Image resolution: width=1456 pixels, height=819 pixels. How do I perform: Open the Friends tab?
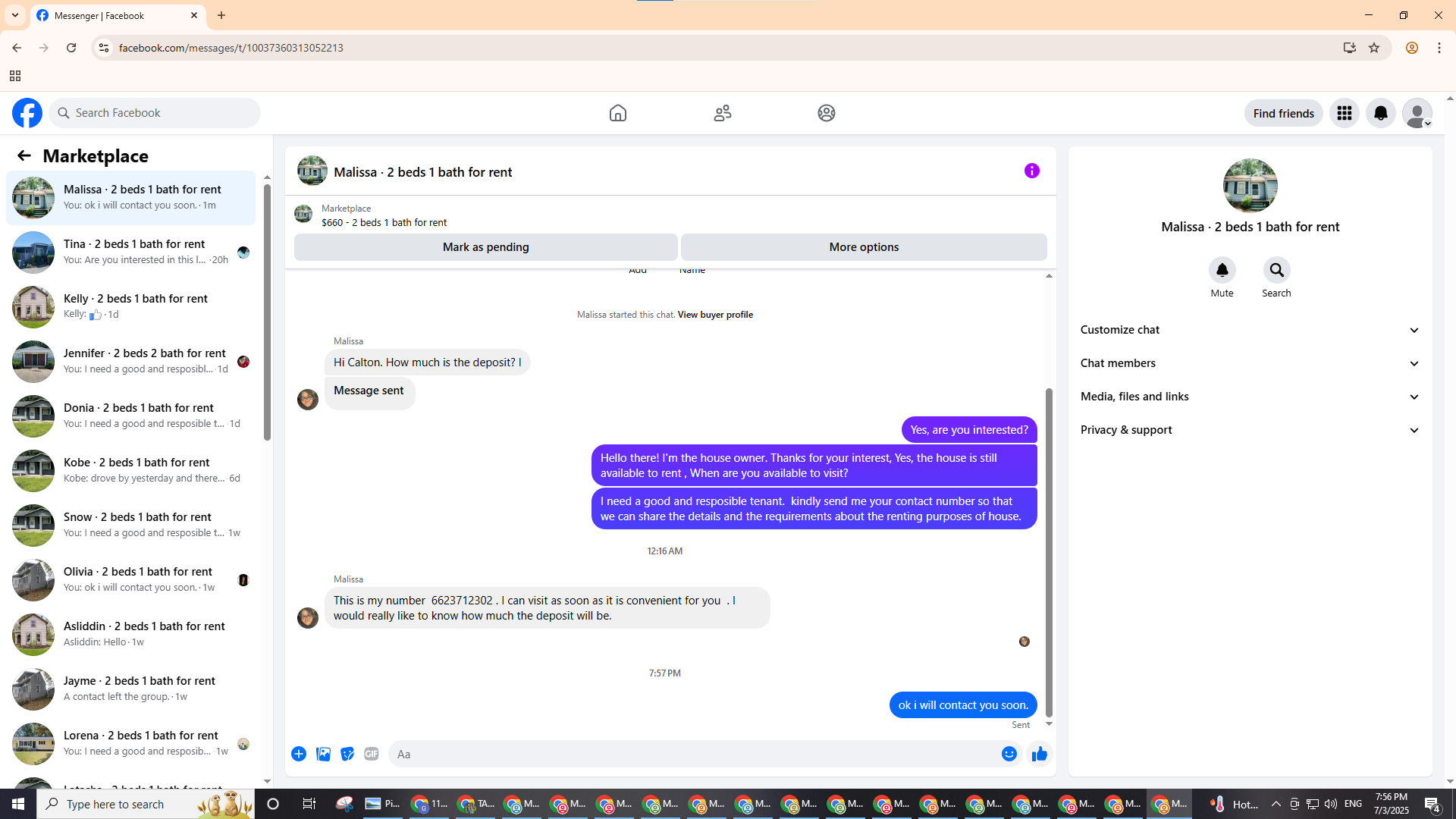coord(722,113)
